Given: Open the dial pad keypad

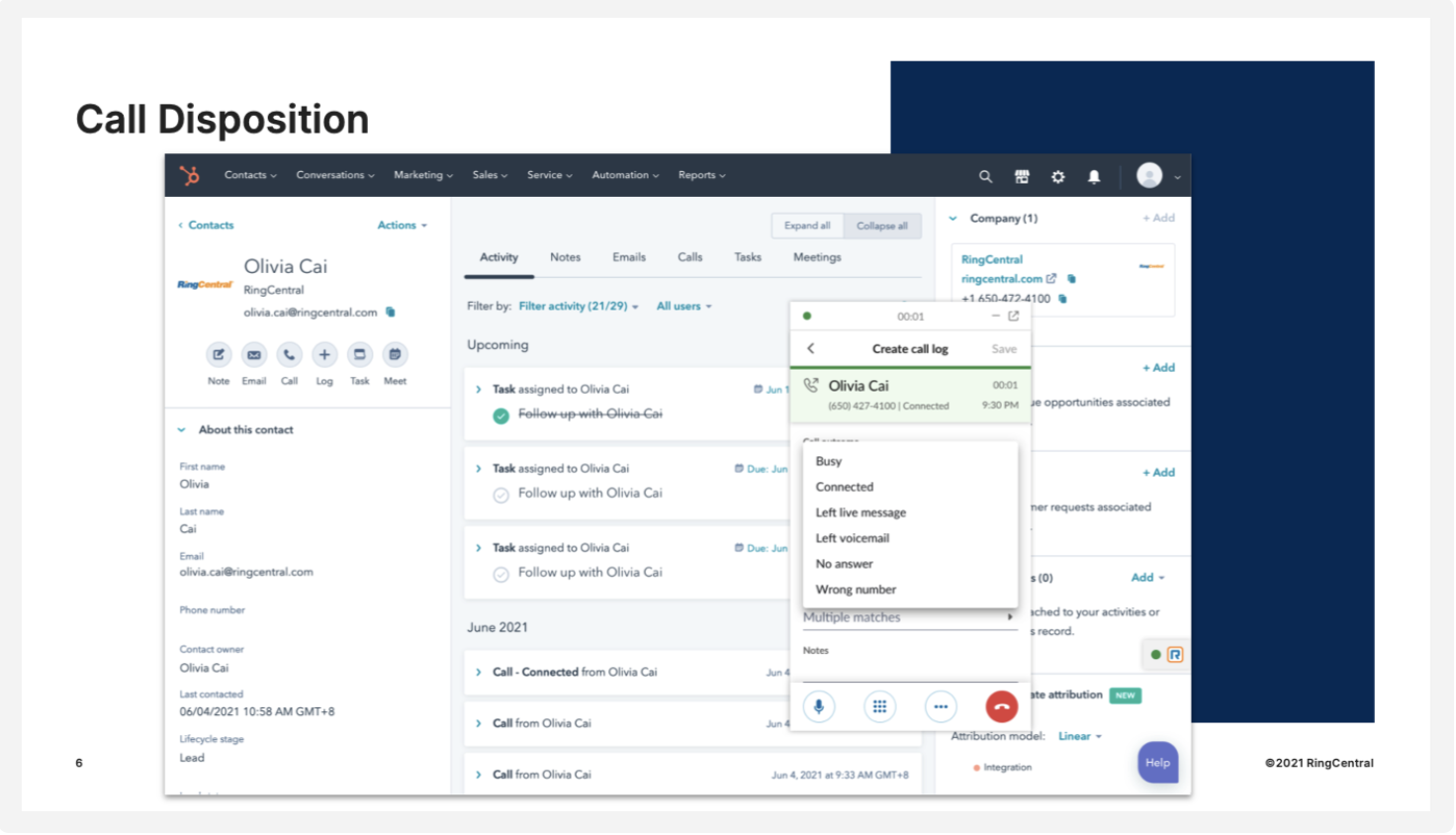Looking at the screenshot, I should tap(879, 706).
